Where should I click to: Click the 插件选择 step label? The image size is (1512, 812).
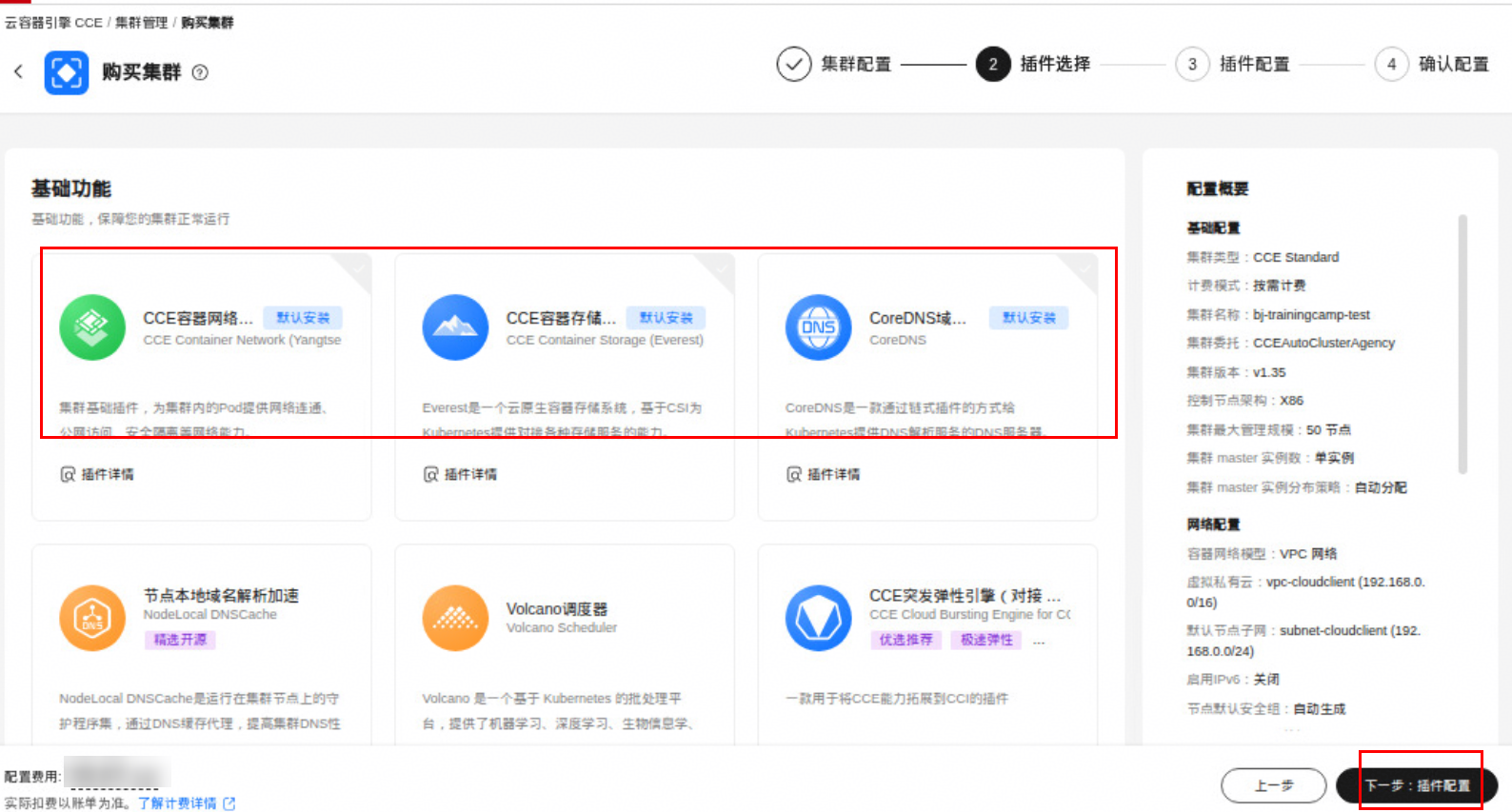point(1055,64)
